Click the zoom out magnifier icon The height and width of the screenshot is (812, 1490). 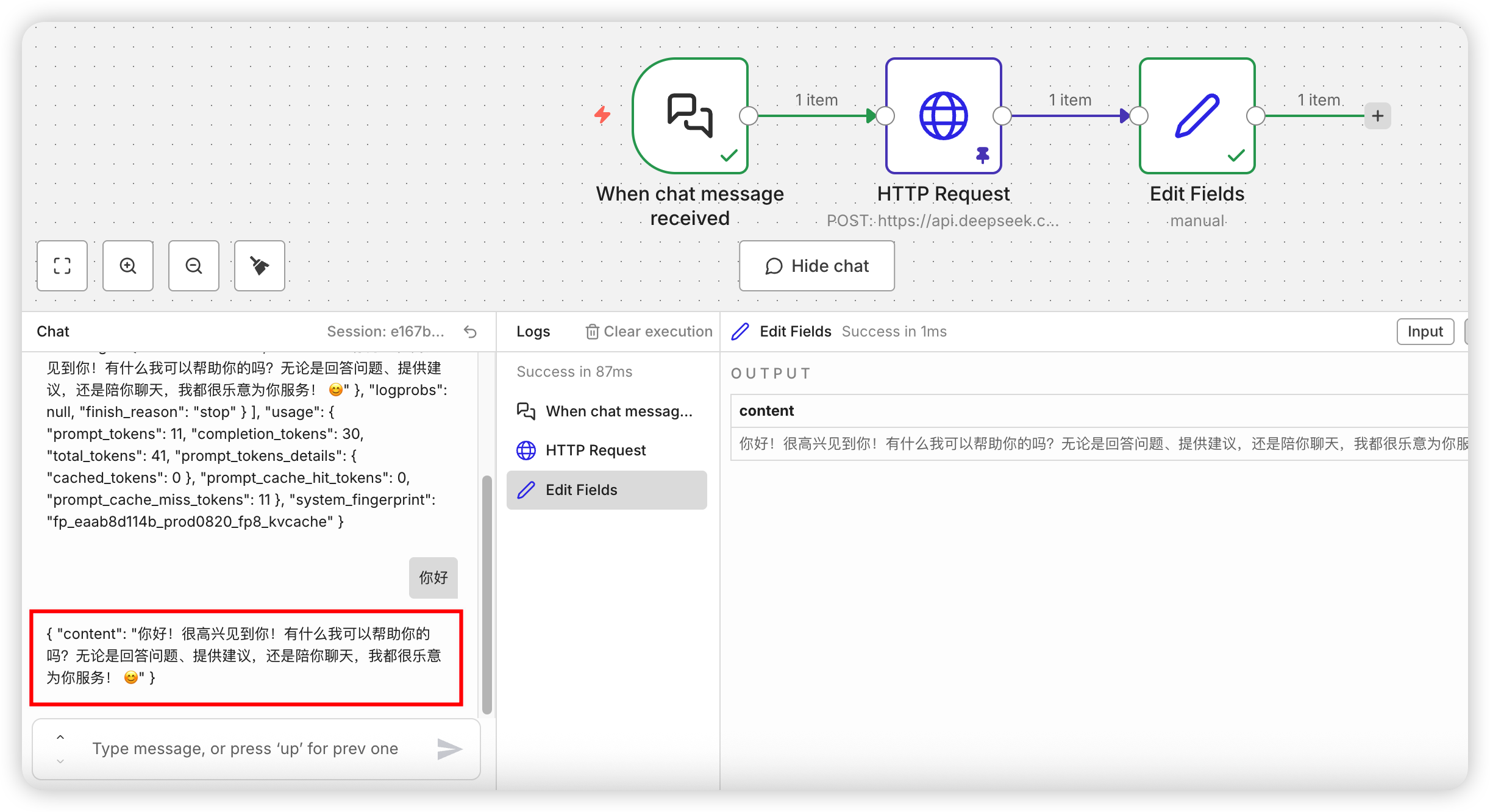(x=194, y=266)
